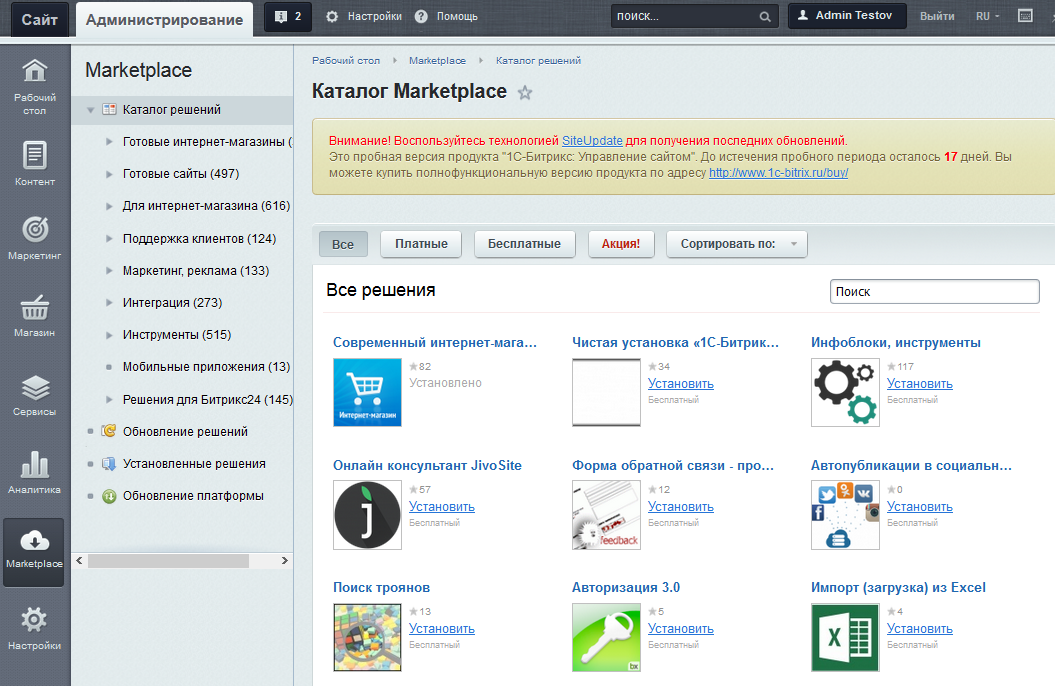Screen dimensions: 1055x687
Task: Expand the Решения для Битрикс24 arrow
Action: [x=109, y=400]
